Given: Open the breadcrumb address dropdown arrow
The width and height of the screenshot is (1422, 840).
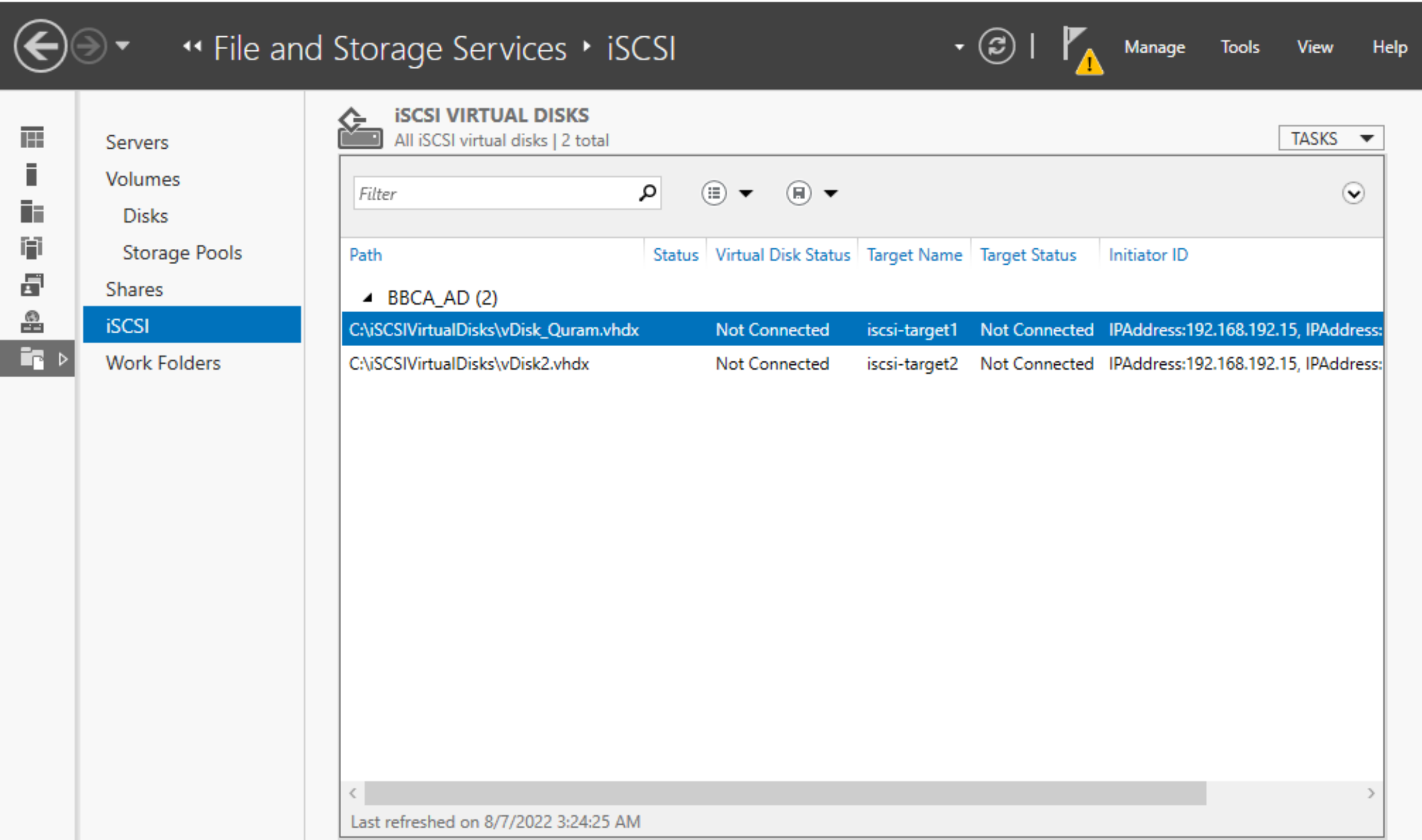Looking at the screenshot, I should pyautogui.click(x=959, y=47).
